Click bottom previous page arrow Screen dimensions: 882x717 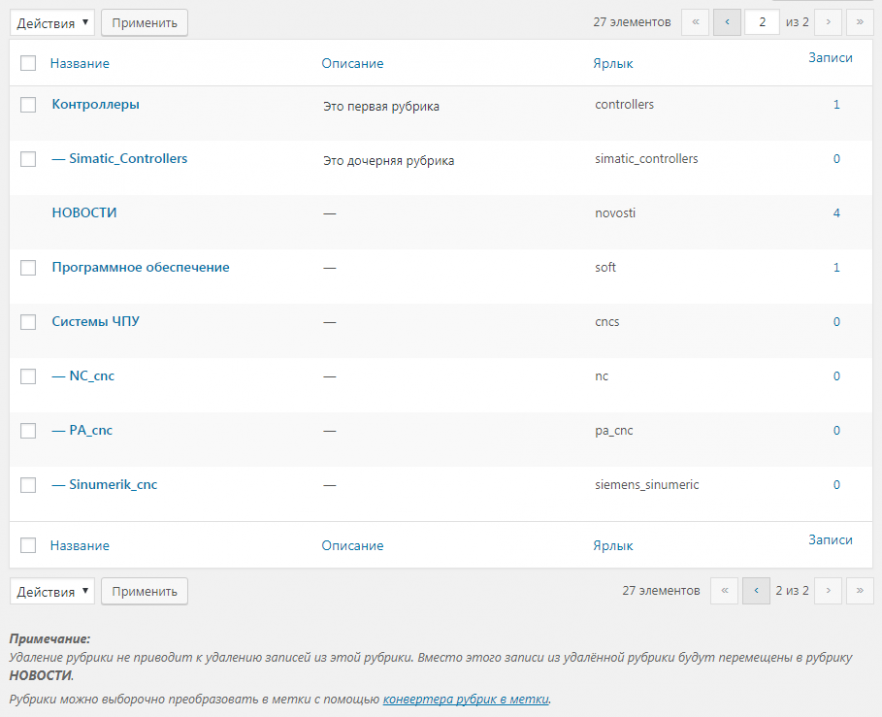click(756, 591)
